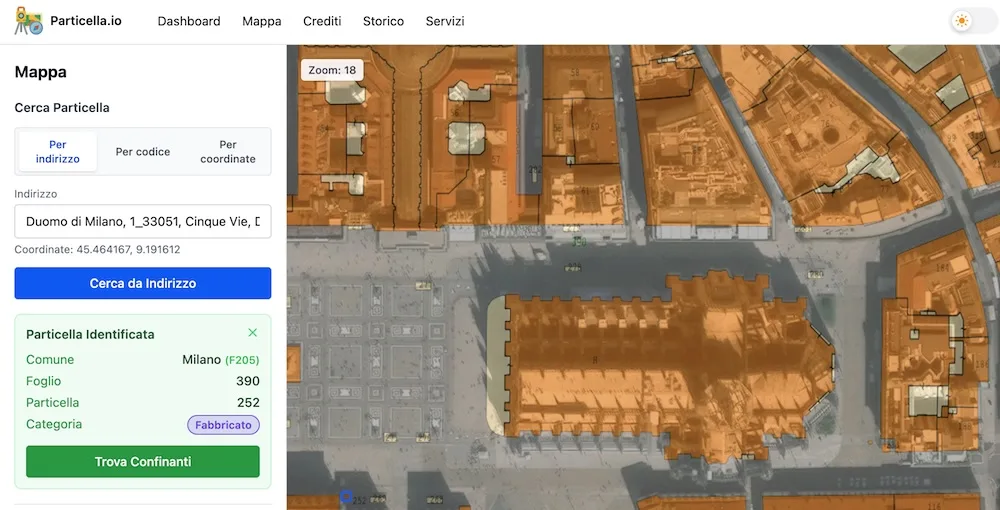Click the blue parcel marker labeled 252

pos(346,497)
